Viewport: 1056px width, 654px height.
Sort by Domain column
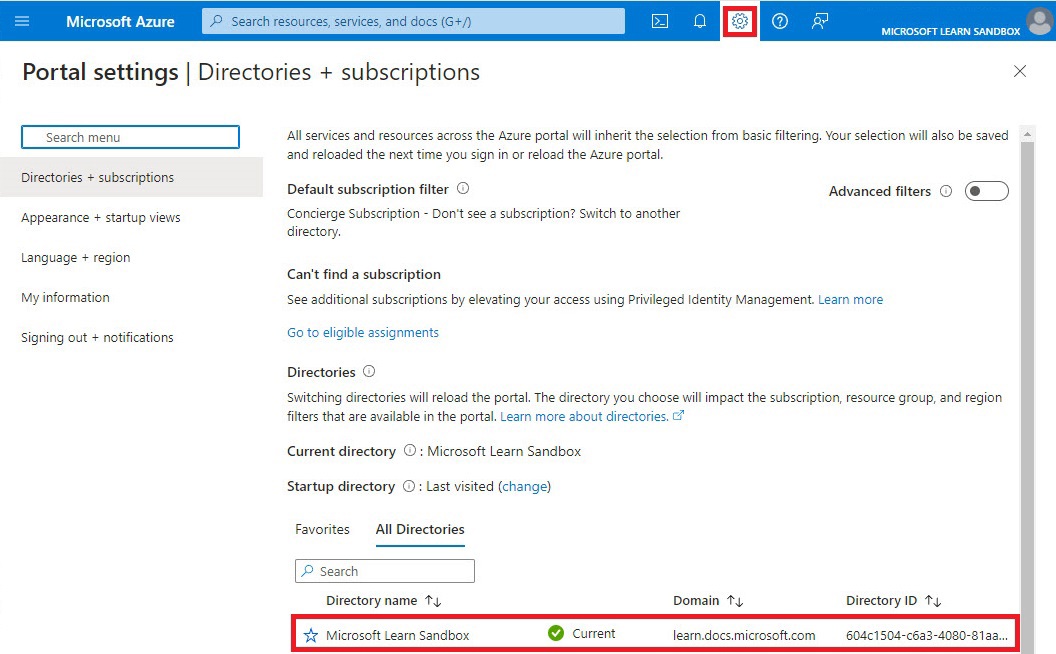tap(708, 601)
